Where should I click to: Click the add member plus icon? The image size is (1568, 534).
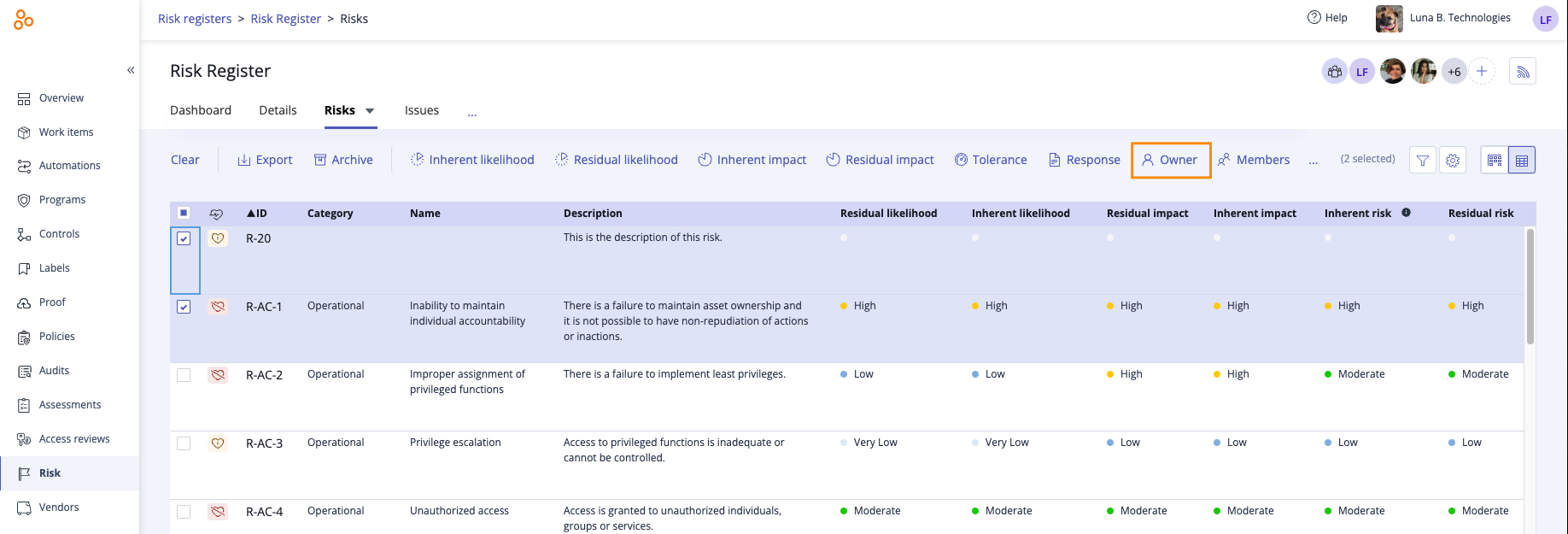(1482, 72)
